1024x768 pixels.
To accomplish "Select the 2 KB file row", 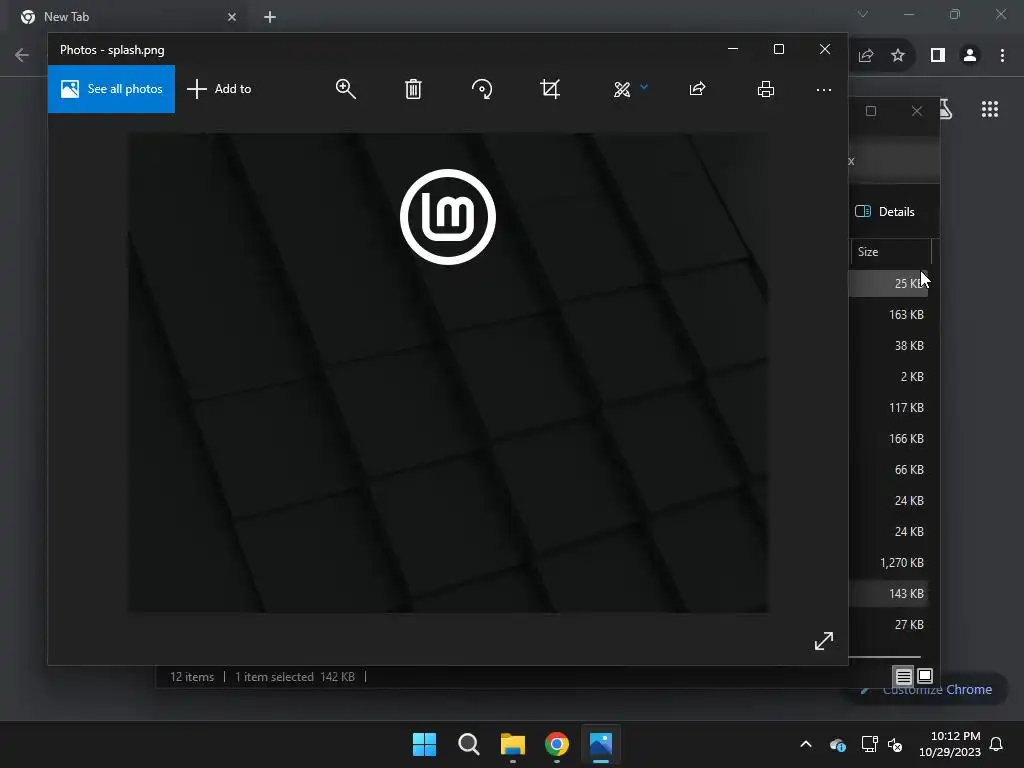I will tap(889, 377).
